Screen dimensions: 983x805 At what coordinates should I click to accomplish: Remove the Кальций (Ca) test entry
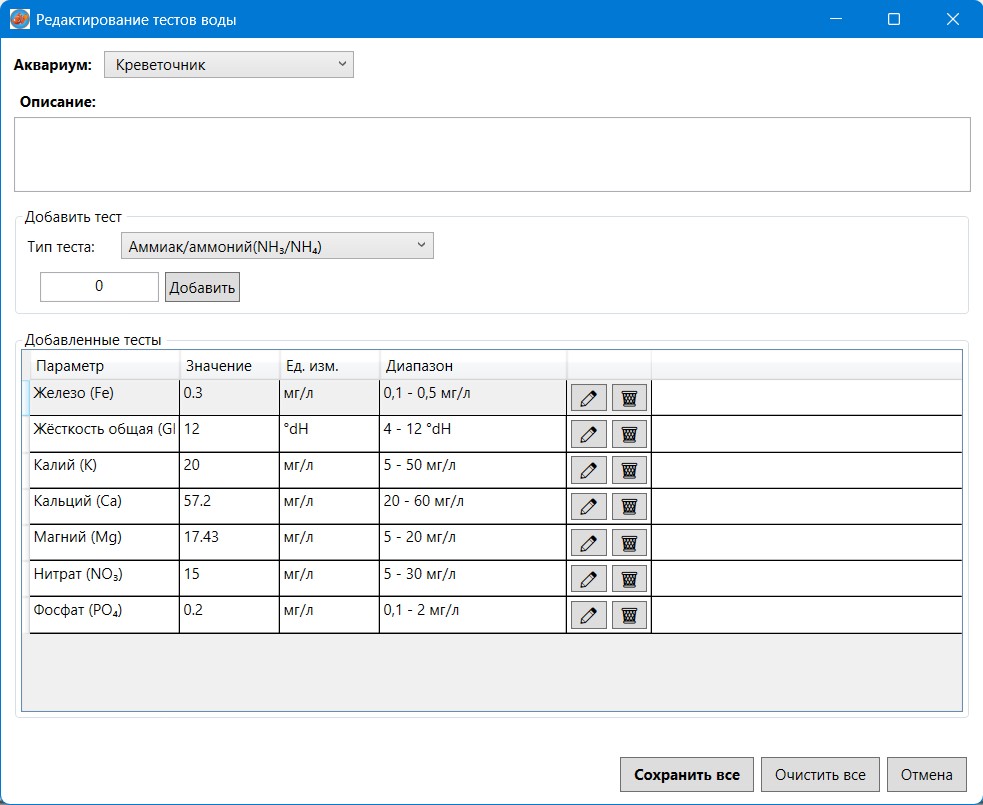(x=629, y=506)
